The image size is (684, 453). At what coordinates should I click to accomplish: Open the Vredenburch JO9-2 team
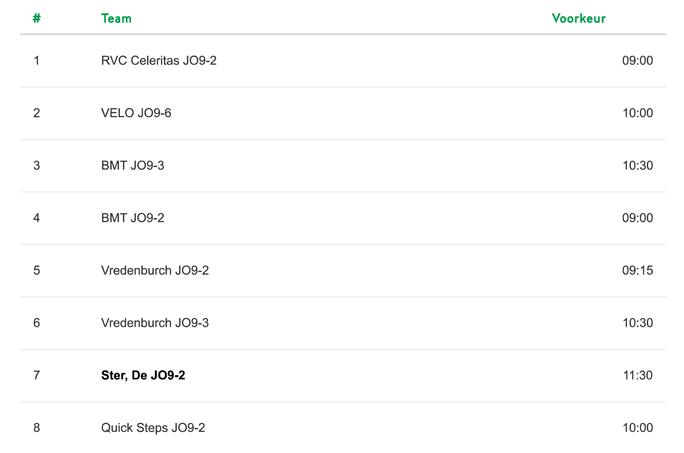point(155,270)
